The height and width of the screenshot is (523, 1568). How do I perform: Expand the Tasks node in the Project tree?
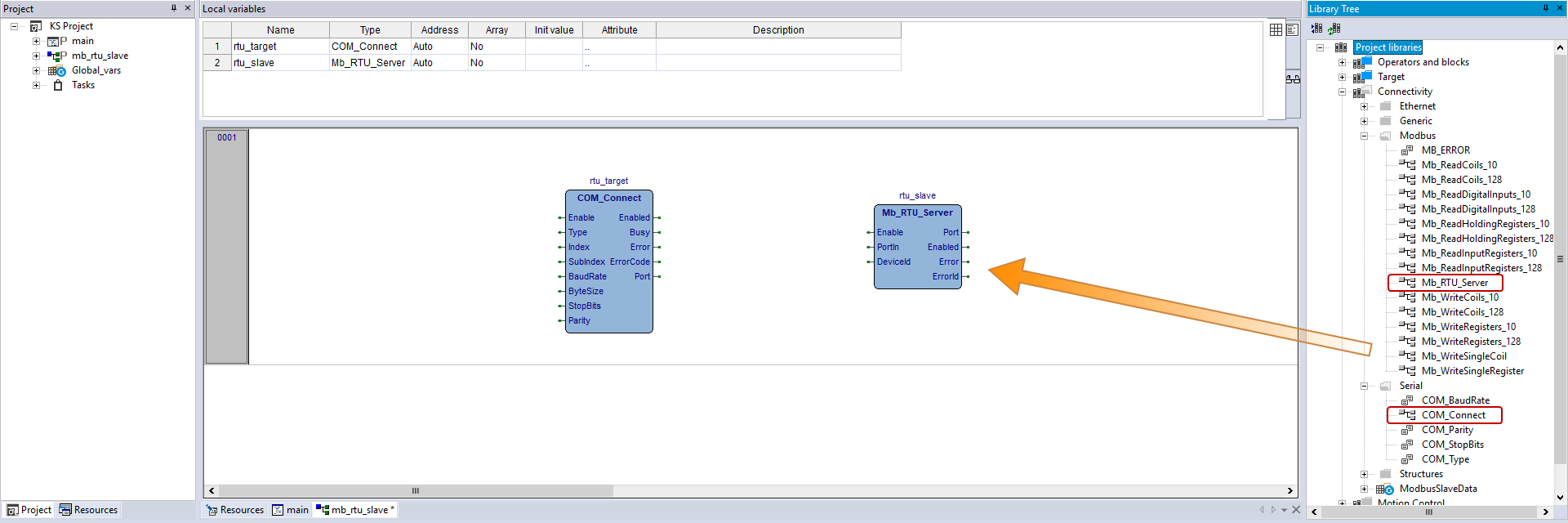coord(36,85)
